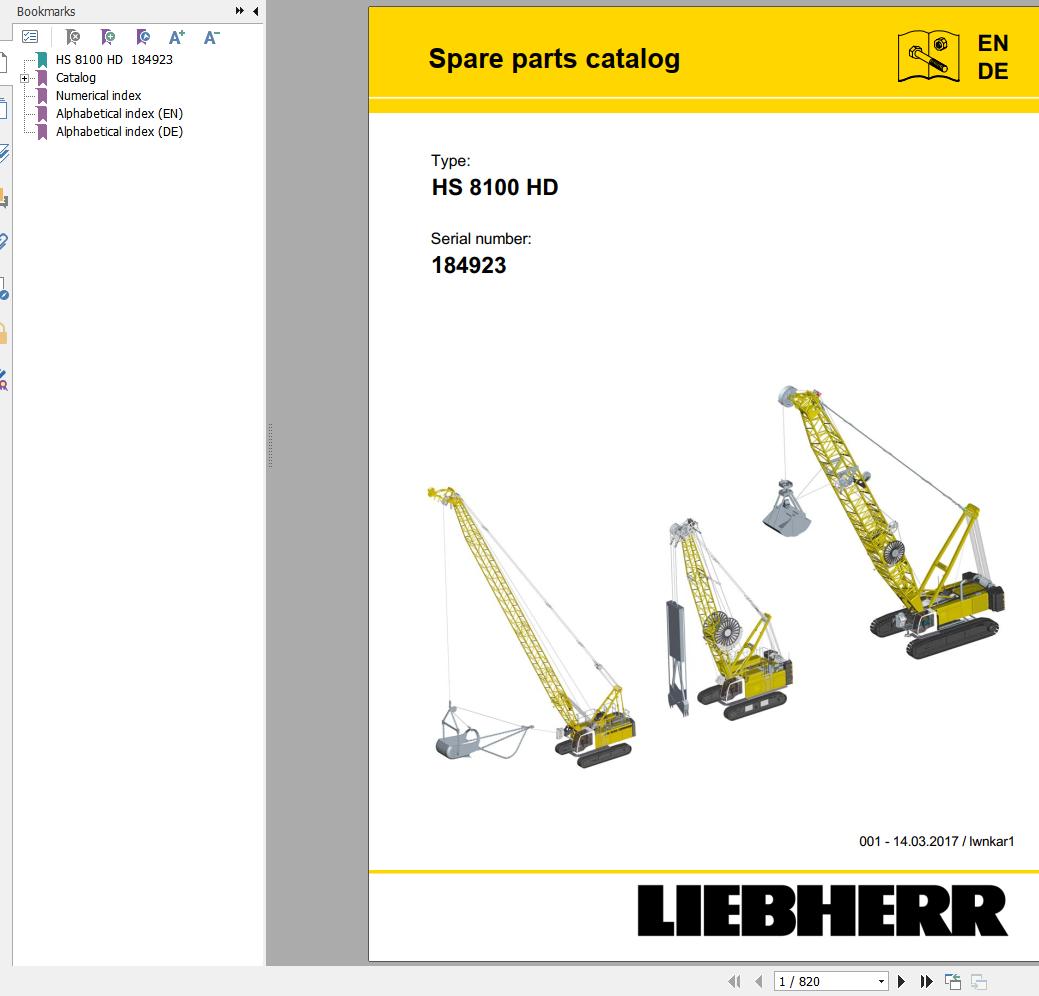The height and width of the screenshot is (996, 1039).
Task: Select the highlight current bookmark icon
Action: pos(143,36)
